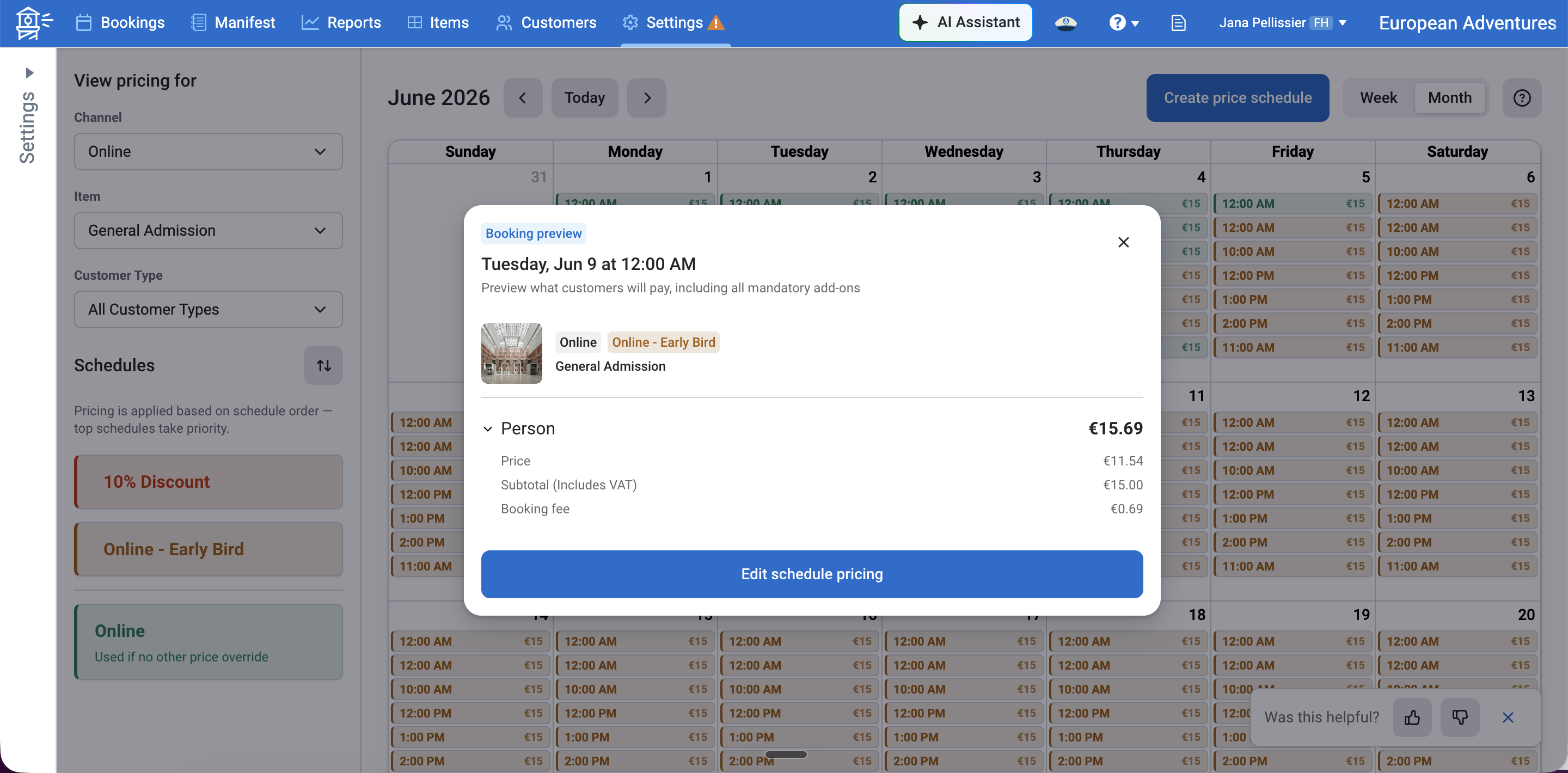Screen dimensions: 1568x773
Task: Close the Booking preview dialog
Action: 1123,242
